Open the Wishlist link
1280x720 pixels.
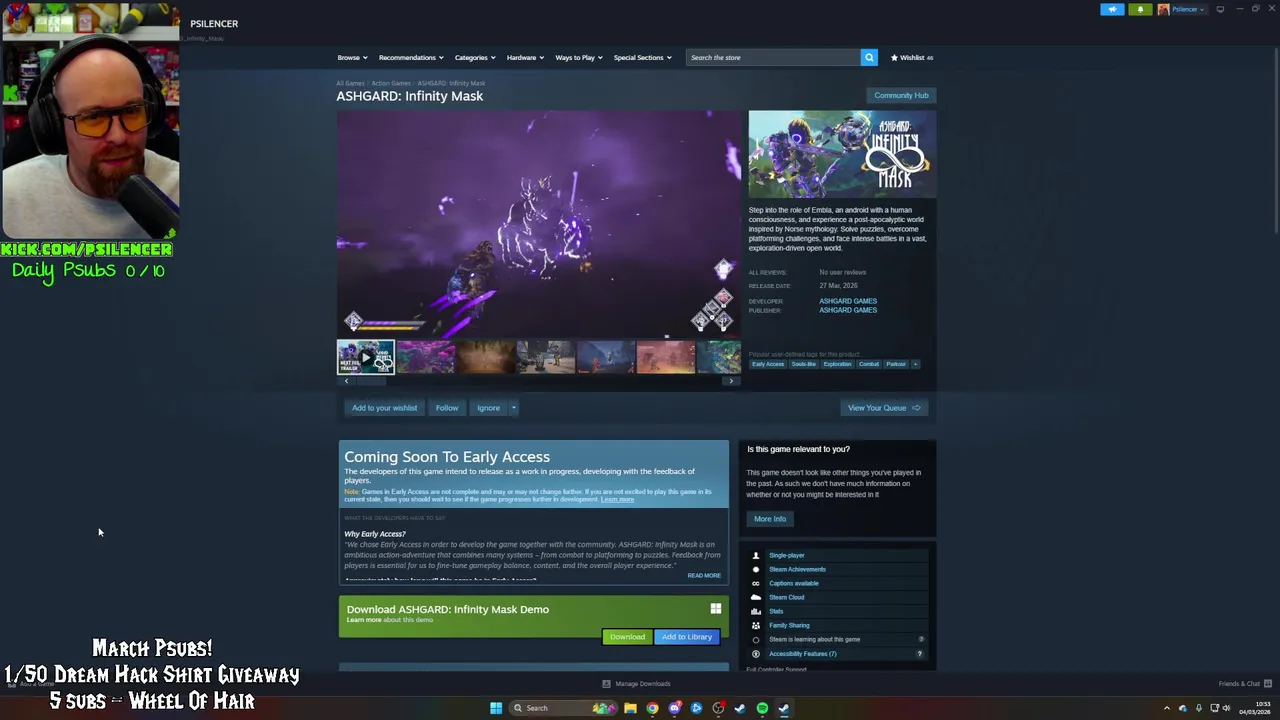point(912,57)
